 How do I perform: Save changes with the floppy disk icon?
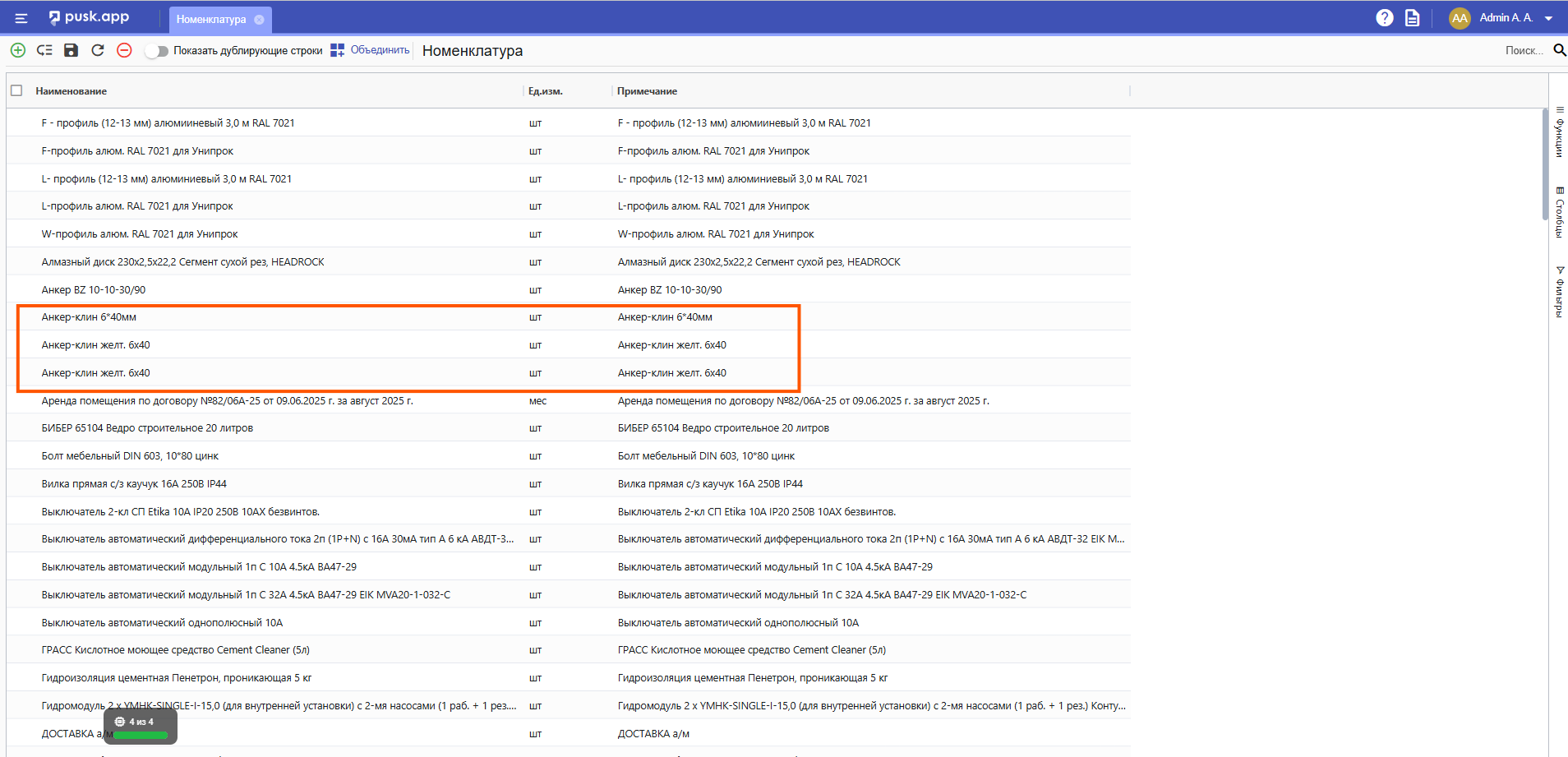pos(71,50)
